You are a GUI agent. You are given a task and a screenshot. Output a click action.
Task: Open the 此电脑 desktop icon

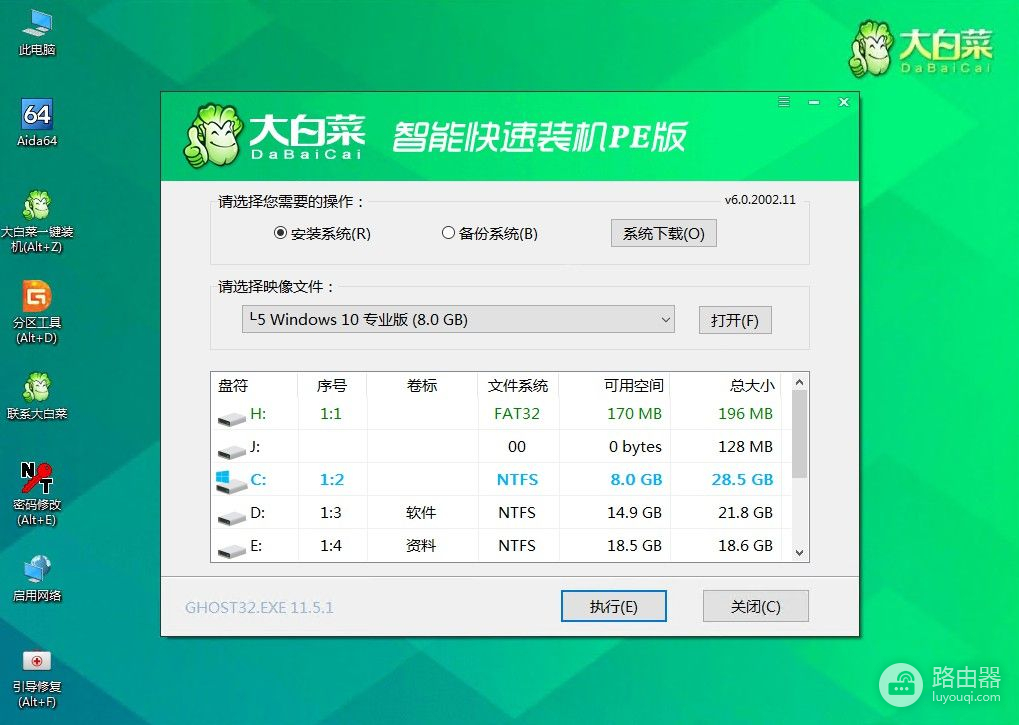coord(37,32)
